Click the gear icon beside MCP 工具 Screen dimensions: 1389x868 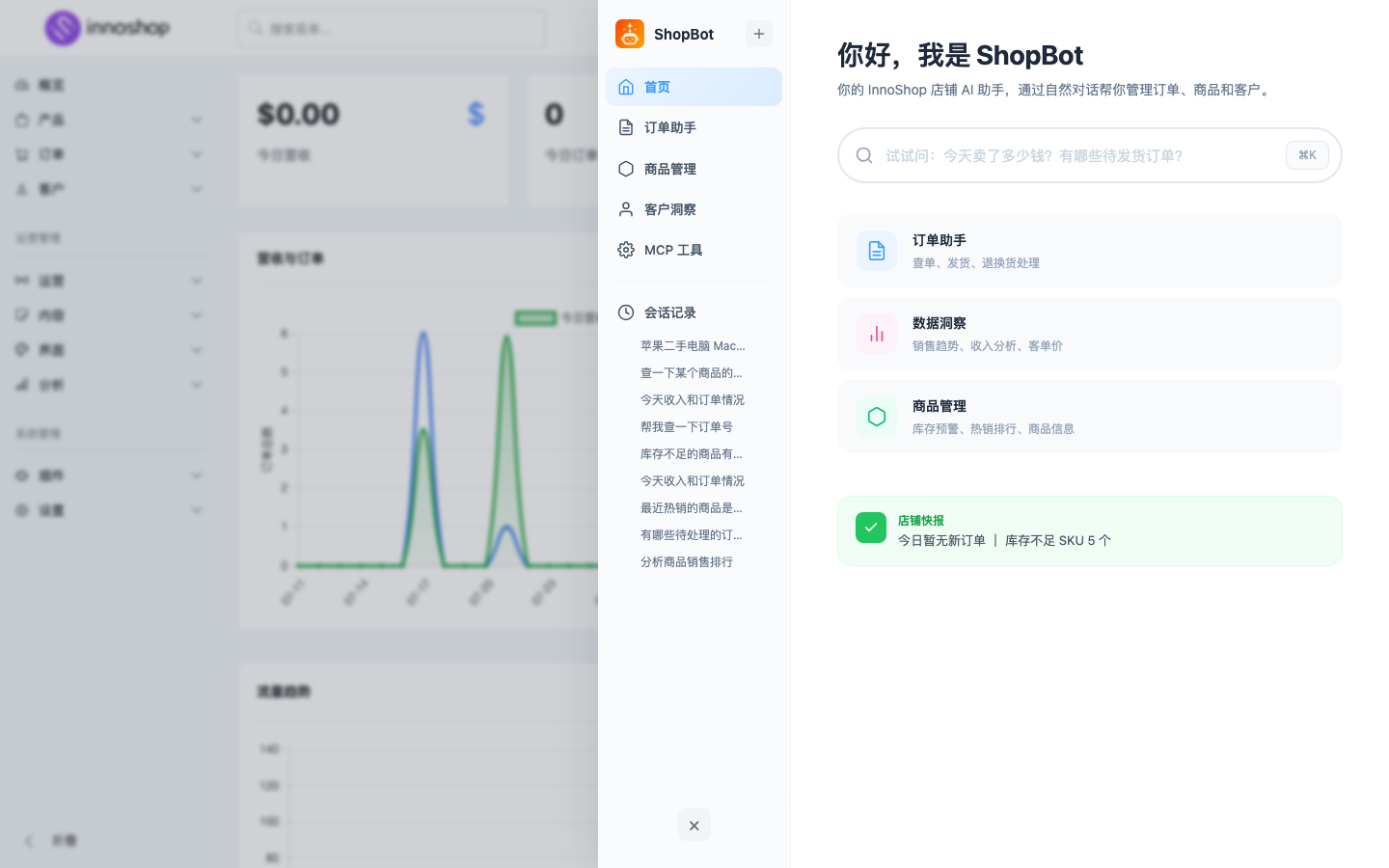click(x=626, y=250)
